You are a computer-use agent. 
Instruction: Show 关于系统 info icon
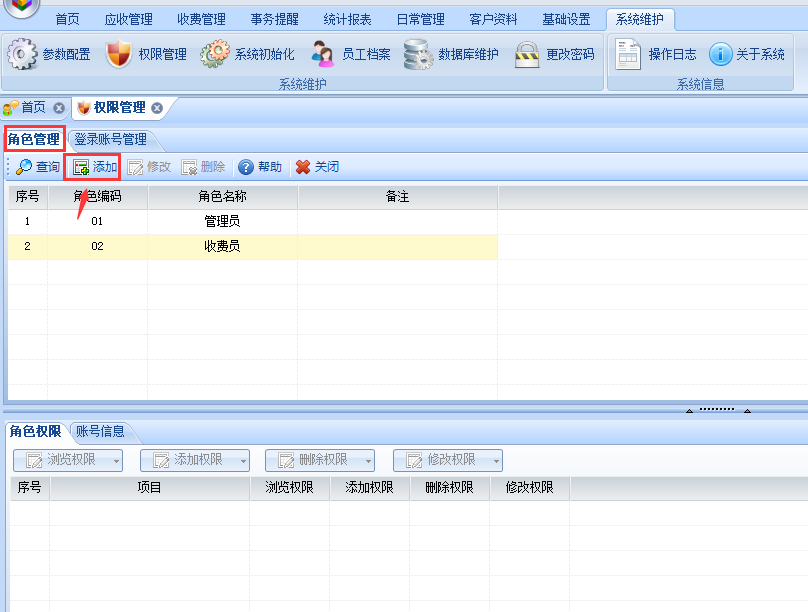coord(720,54)
